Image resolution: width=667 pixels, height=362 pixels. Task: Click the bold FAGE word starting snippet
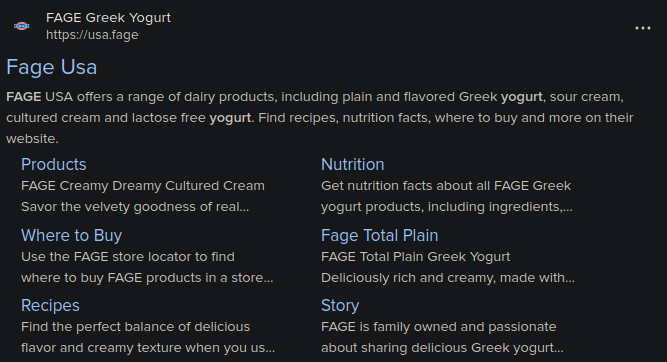pyautogui.click(x=23, y=97)
